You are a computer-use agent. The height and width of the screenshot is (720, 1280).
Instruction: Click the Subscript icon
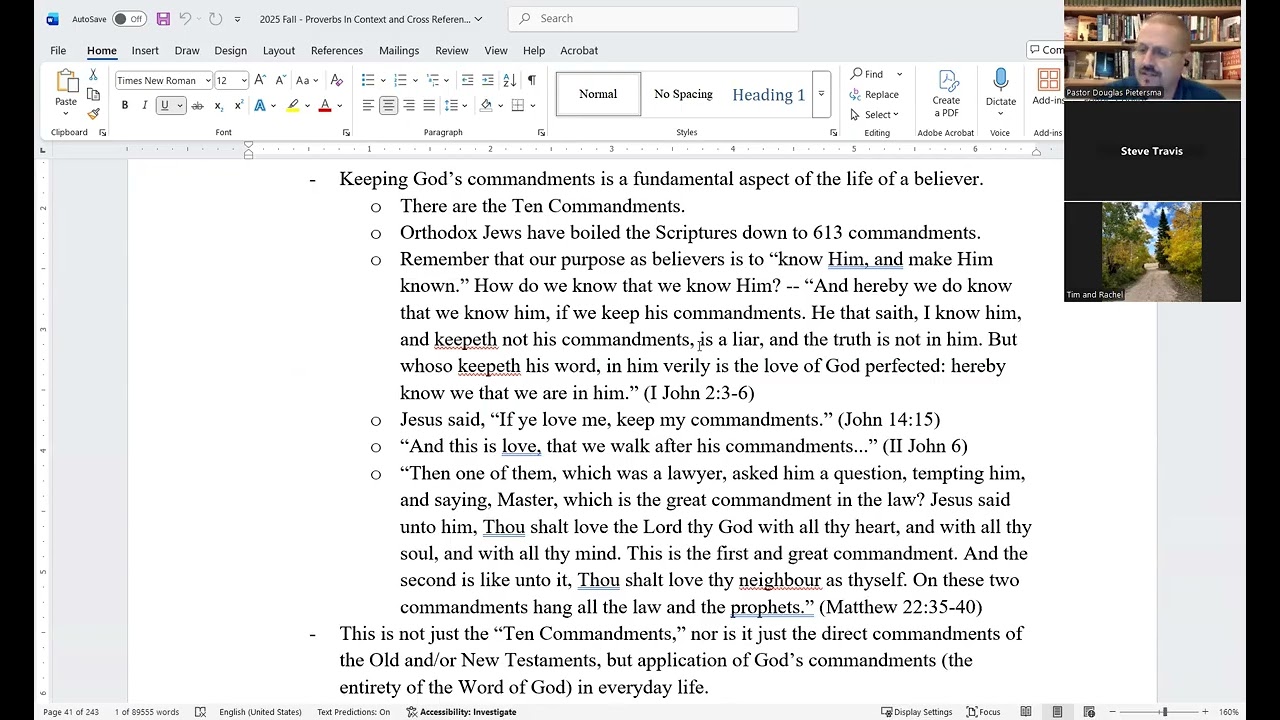218,105
